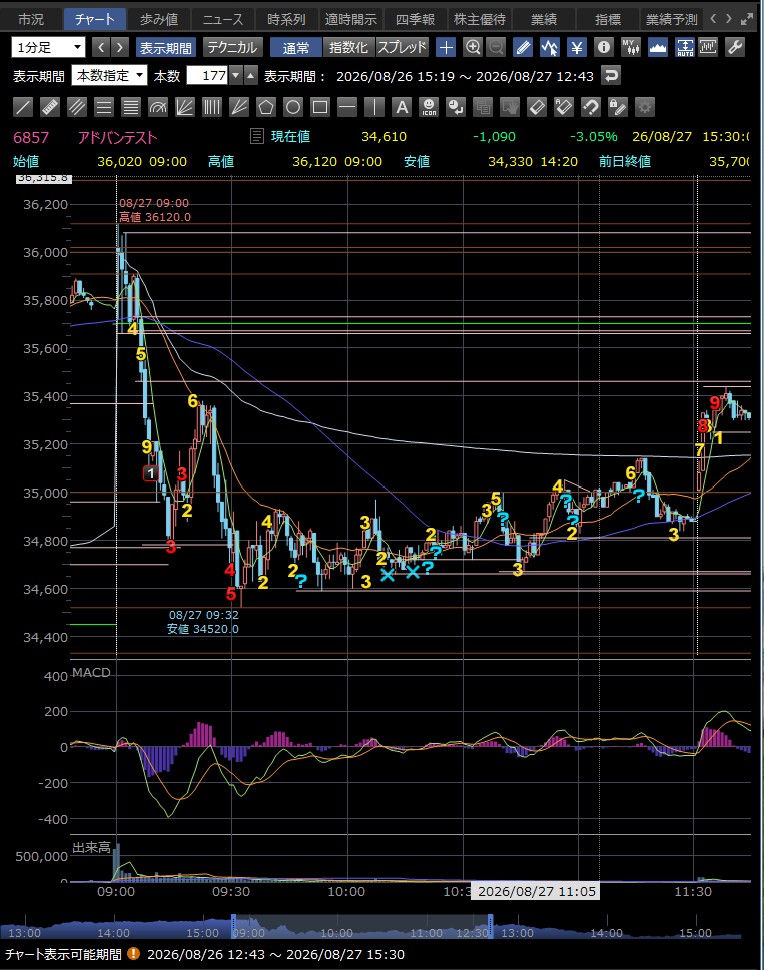Open the 1分足 timeframe dropdown
The height and width of the screenshot is (970, 764).
coord(48,47)
